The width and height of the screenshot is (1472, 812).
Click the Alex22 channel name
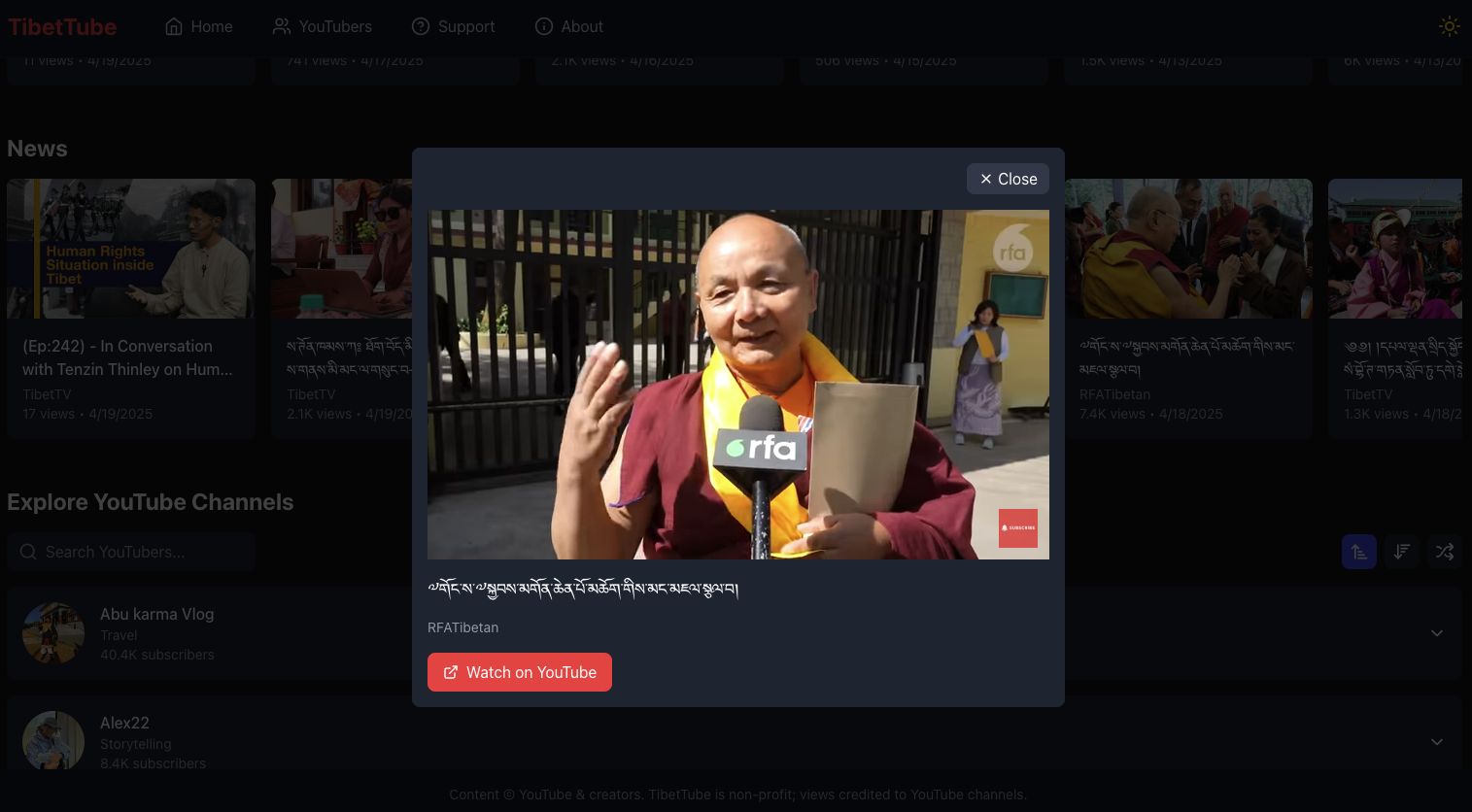[x=124, y=723]
